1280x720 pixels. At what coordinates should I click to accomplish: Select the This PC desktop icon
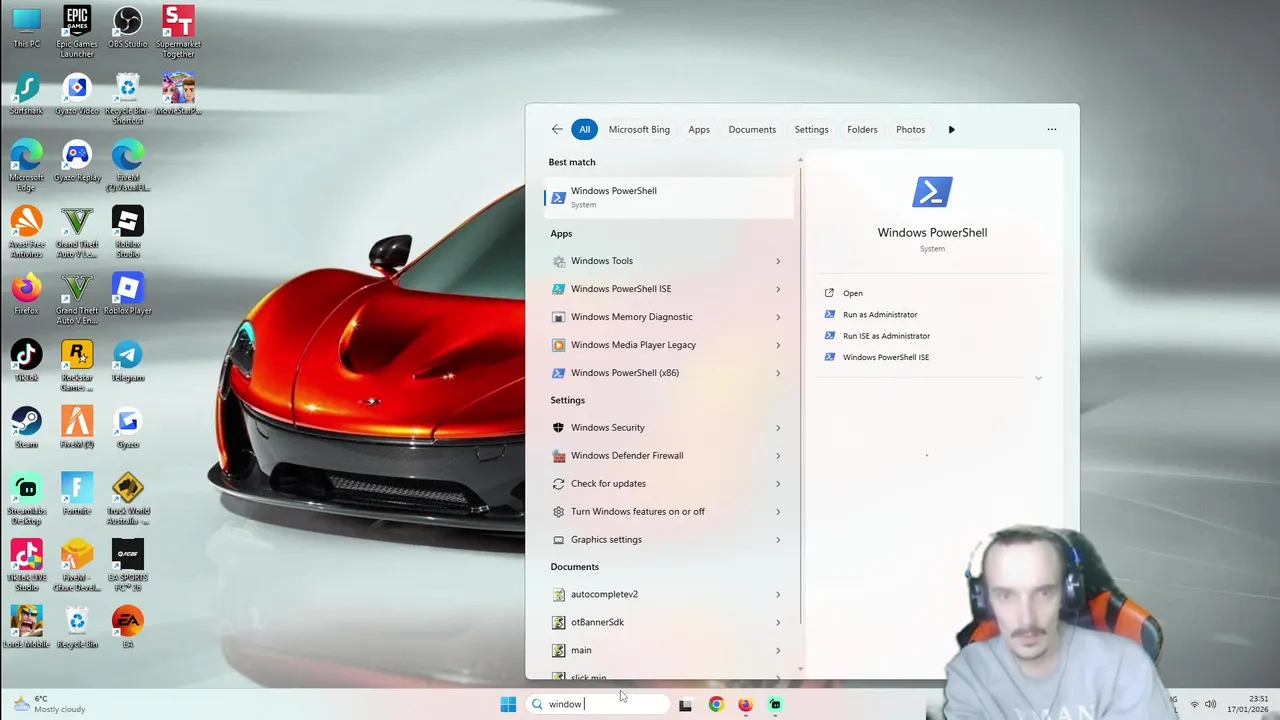[x=27, y=28]
